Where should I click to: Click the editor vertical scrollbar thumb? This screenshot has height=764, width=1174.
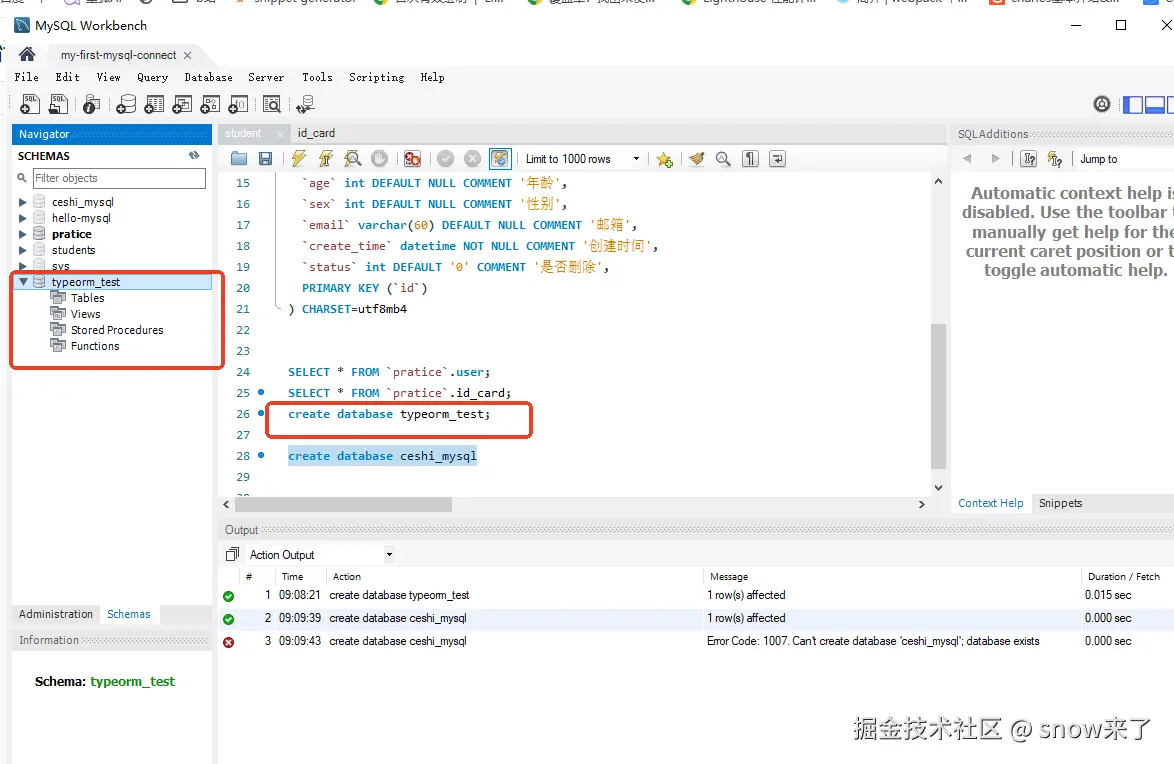[x=938, y=396]
